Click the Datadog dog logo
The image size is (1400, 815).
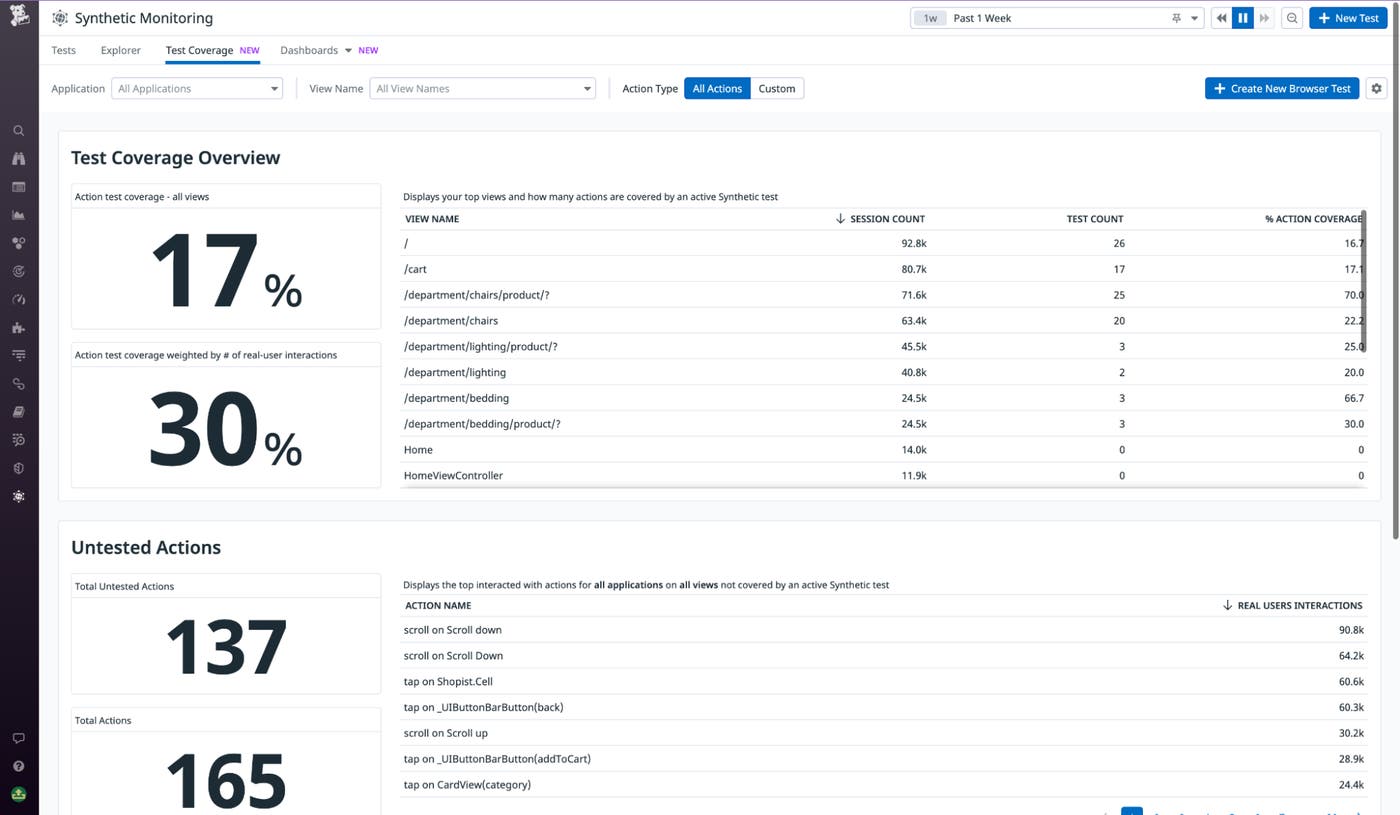[x=19, y=16]
